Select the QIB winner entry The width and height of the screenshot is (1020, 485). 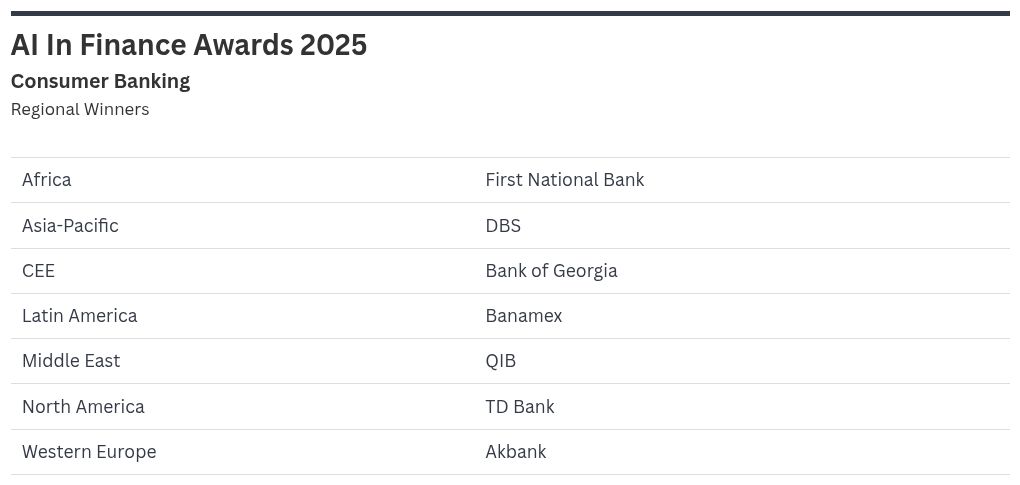(500, 361)
